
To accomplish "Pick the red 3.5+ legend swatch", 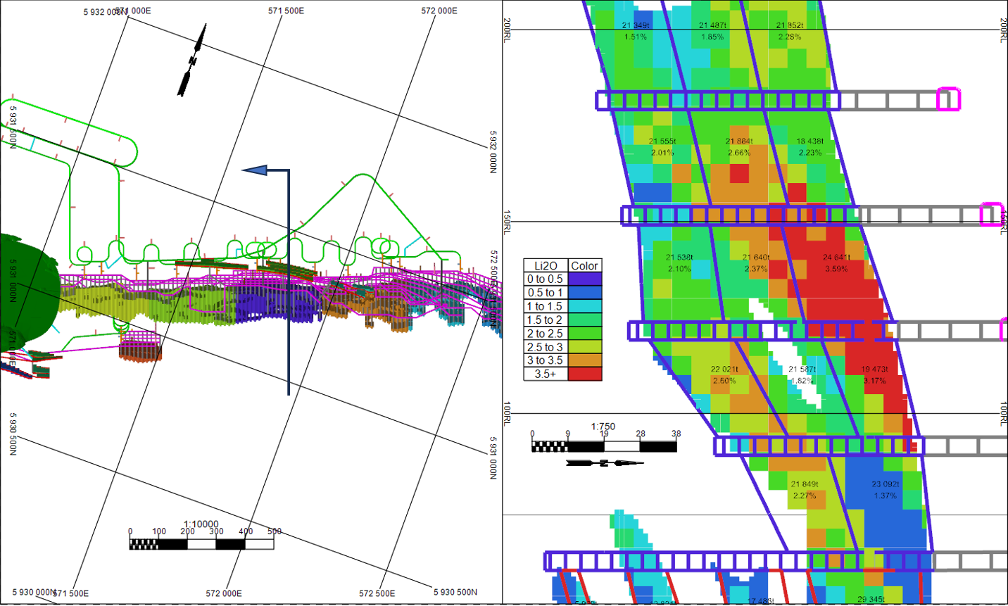I will (586, 374).
